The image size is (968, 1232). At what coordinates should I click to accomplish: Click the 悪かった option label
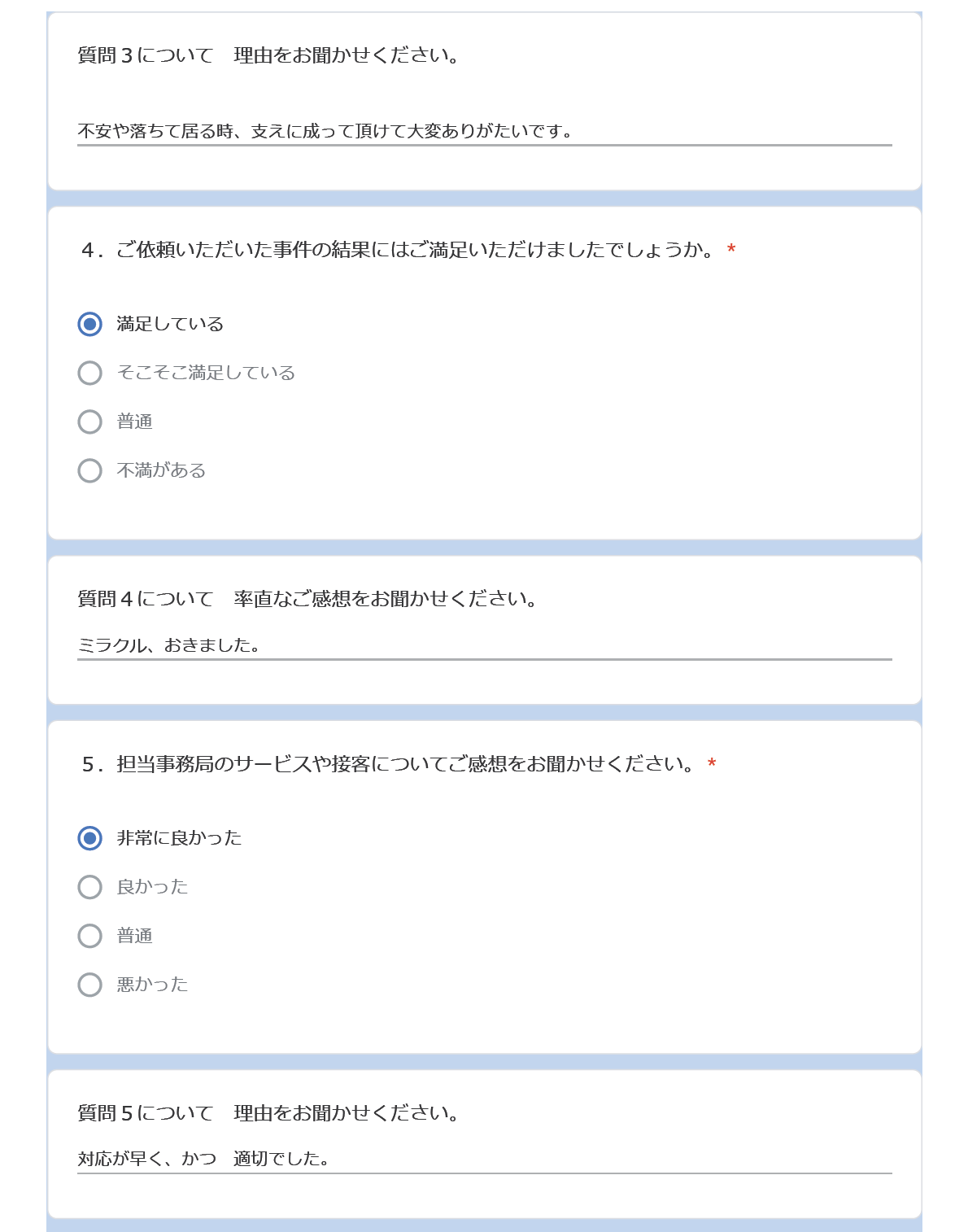(x=152, y=985)
